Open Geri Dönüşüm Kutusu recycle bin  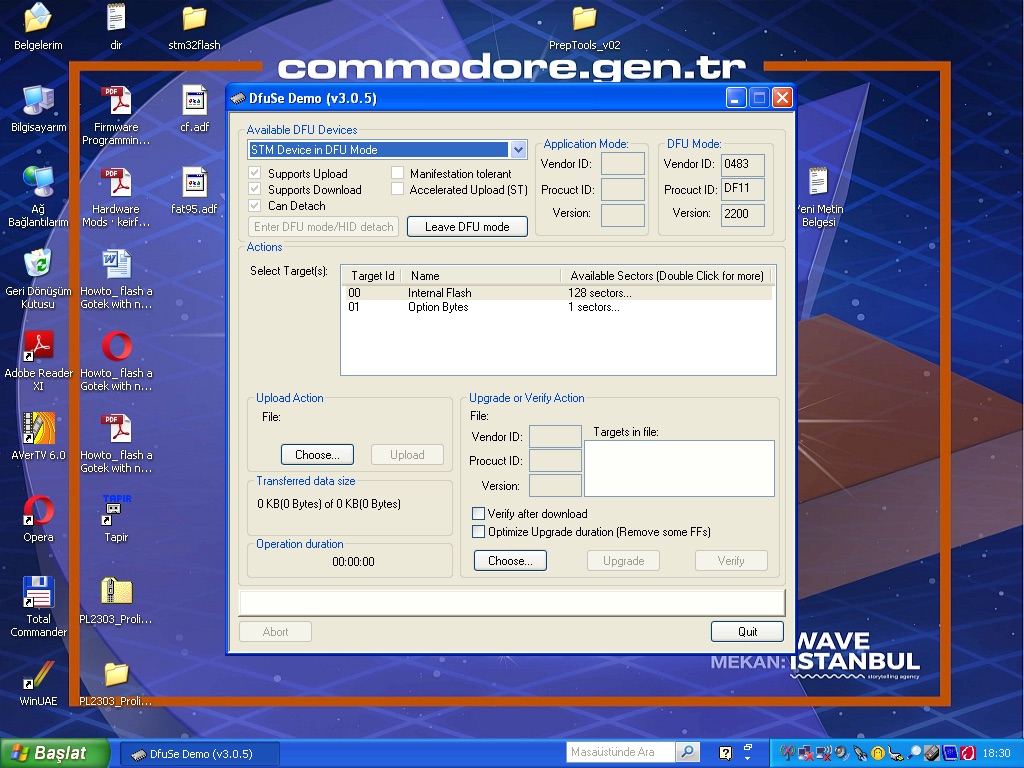[38, 266]
